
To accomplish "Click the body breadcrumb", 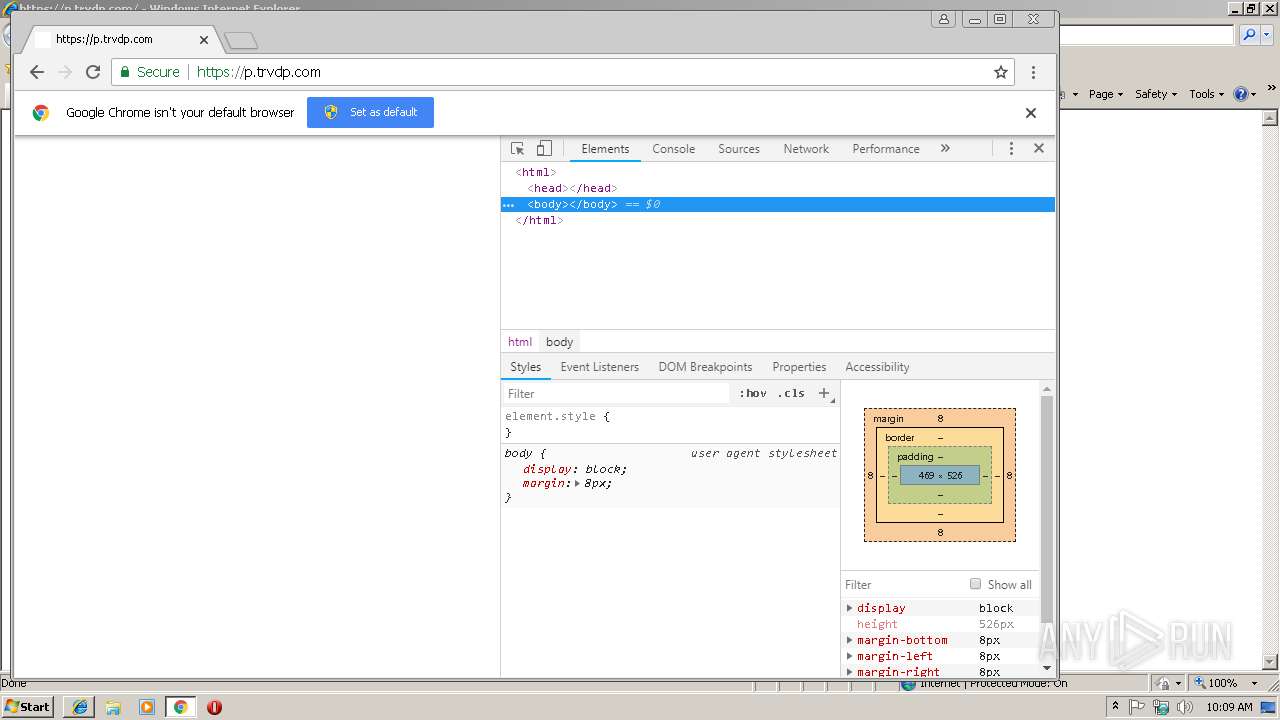I will (x=559, y=342).
